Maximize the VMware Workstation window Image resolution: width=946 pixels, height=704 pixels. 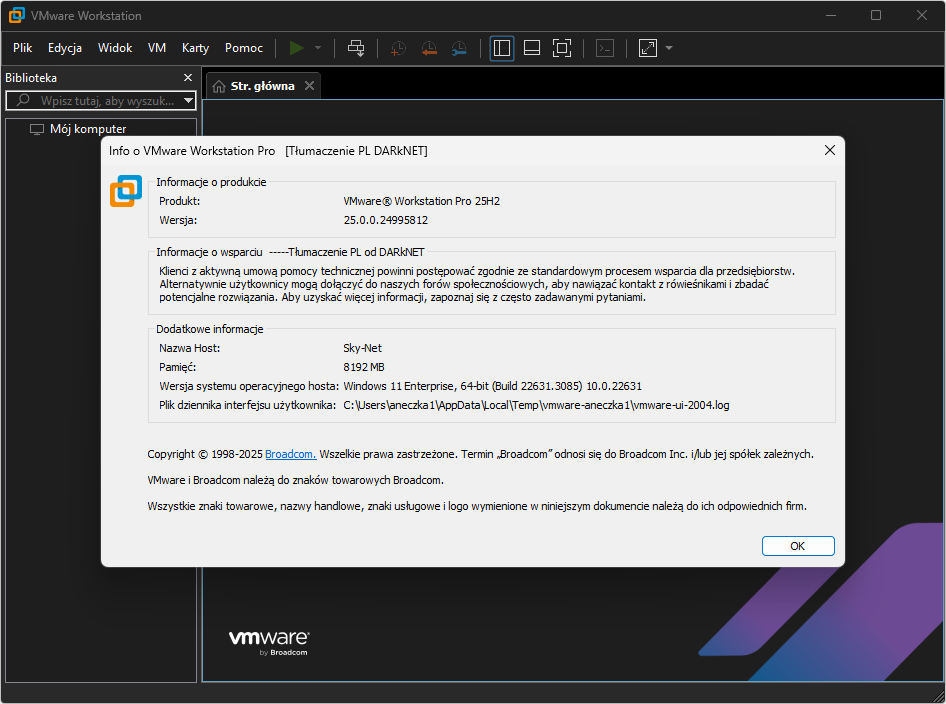876,15
